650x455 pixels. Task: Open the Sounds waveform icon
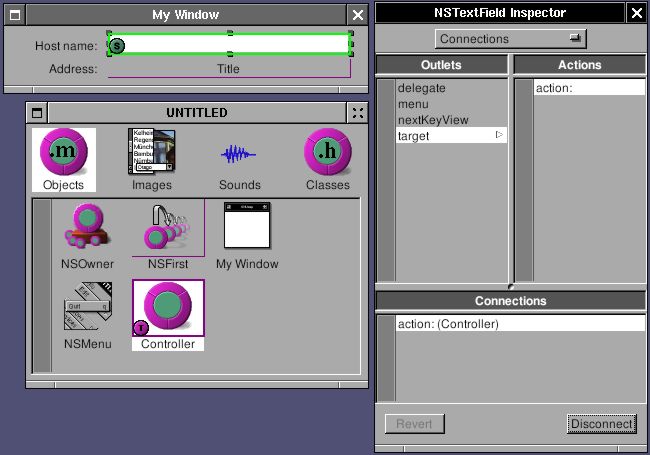click(239, 154)
